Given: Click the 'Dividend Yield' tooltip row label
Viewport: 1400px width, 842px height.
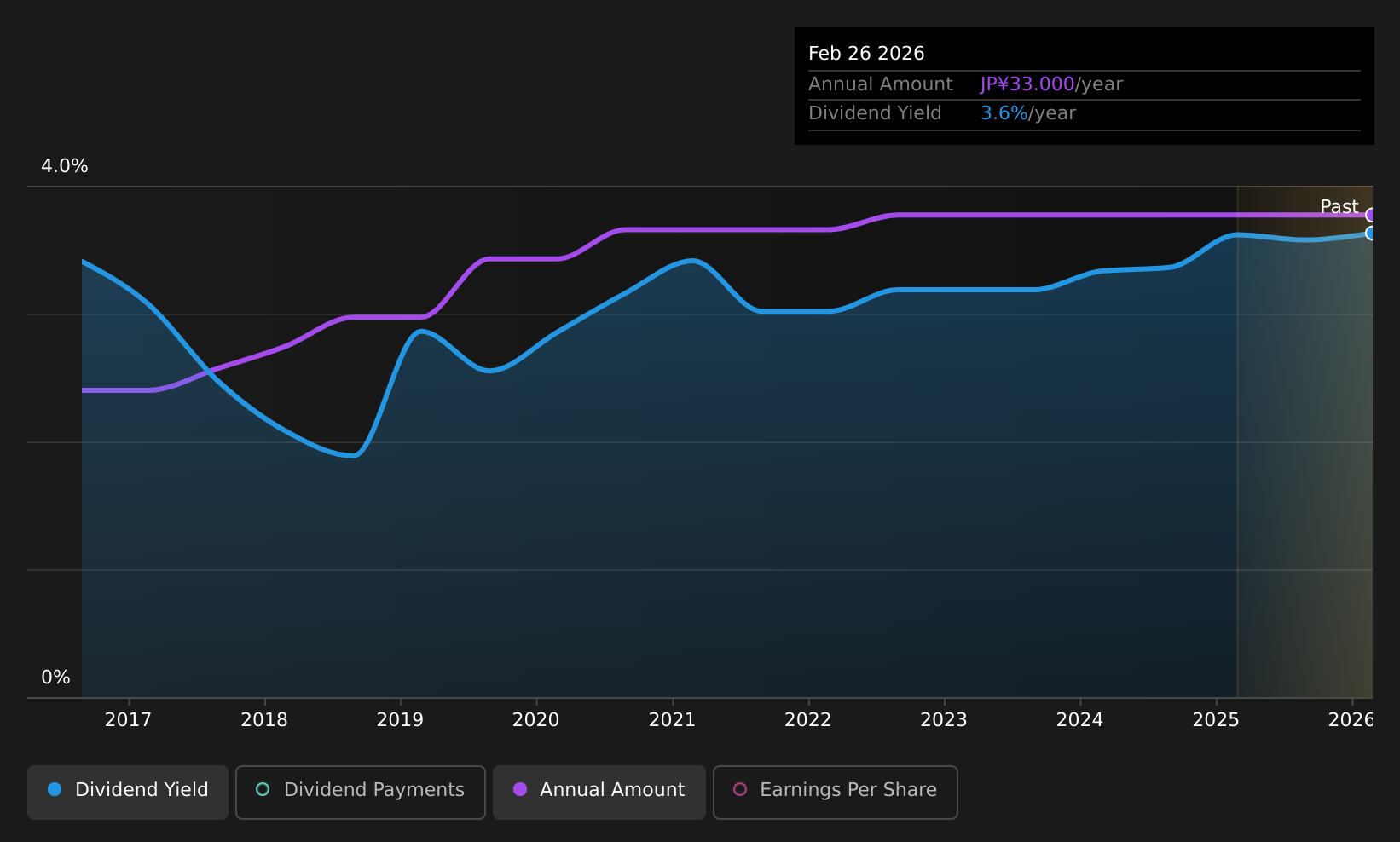Looking at the screenshot, I should [x=875, y=113].
